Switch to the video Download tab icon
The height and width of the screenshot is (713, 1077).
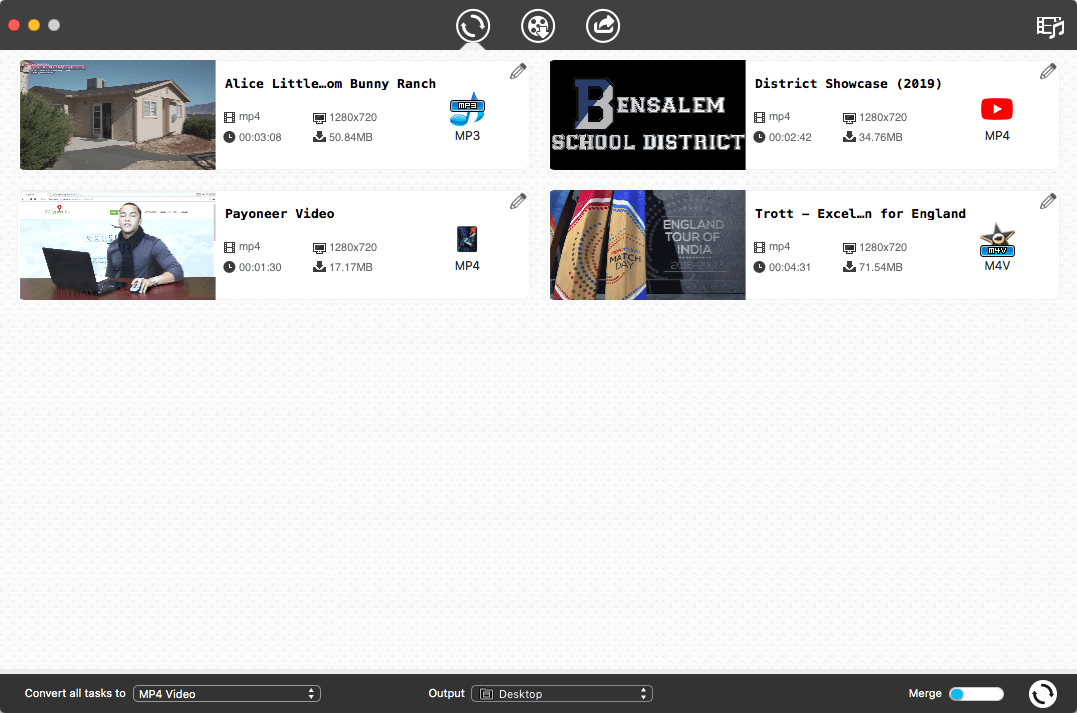tap(538, 25)
